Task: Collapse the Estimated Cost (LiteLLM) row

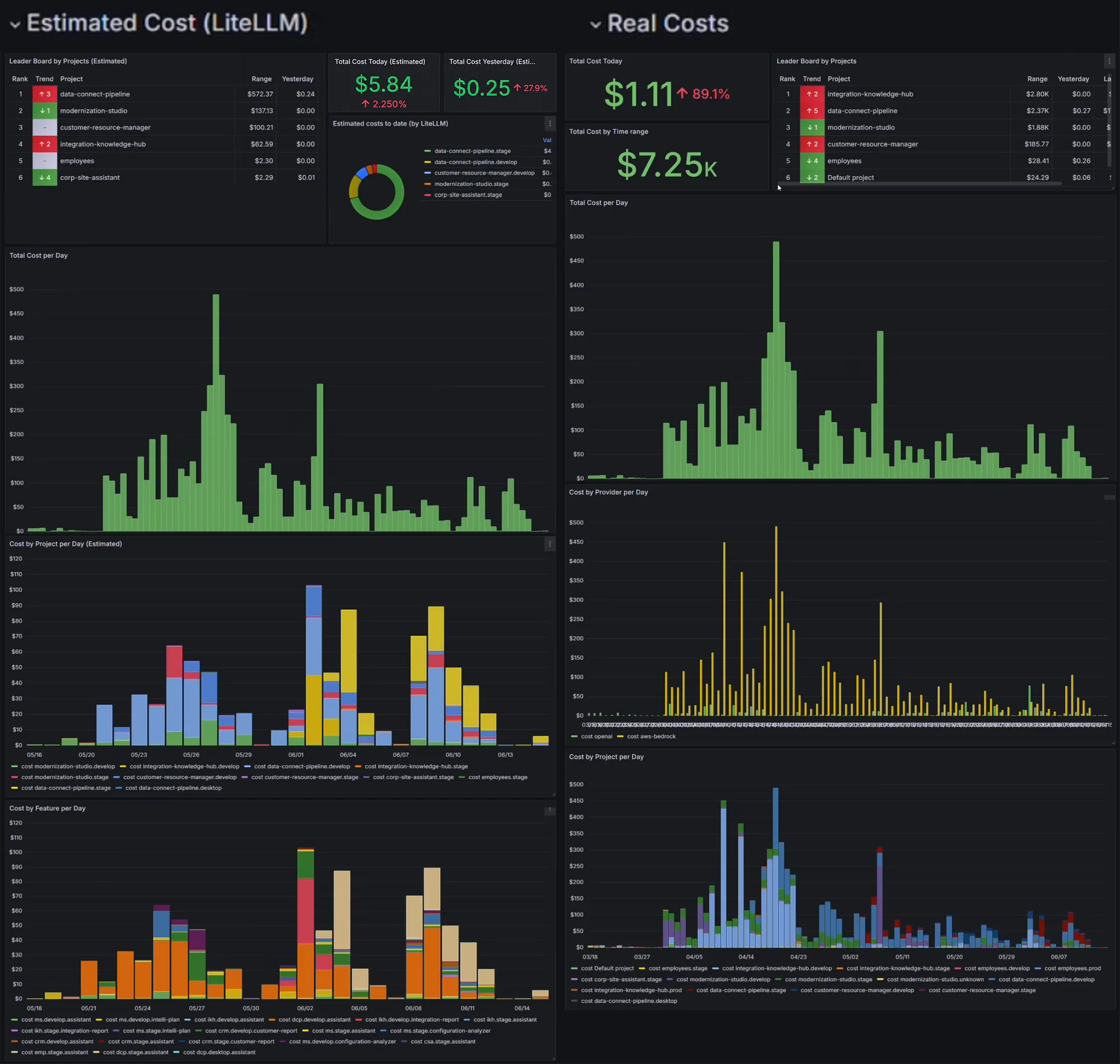Action: [15, 24]
